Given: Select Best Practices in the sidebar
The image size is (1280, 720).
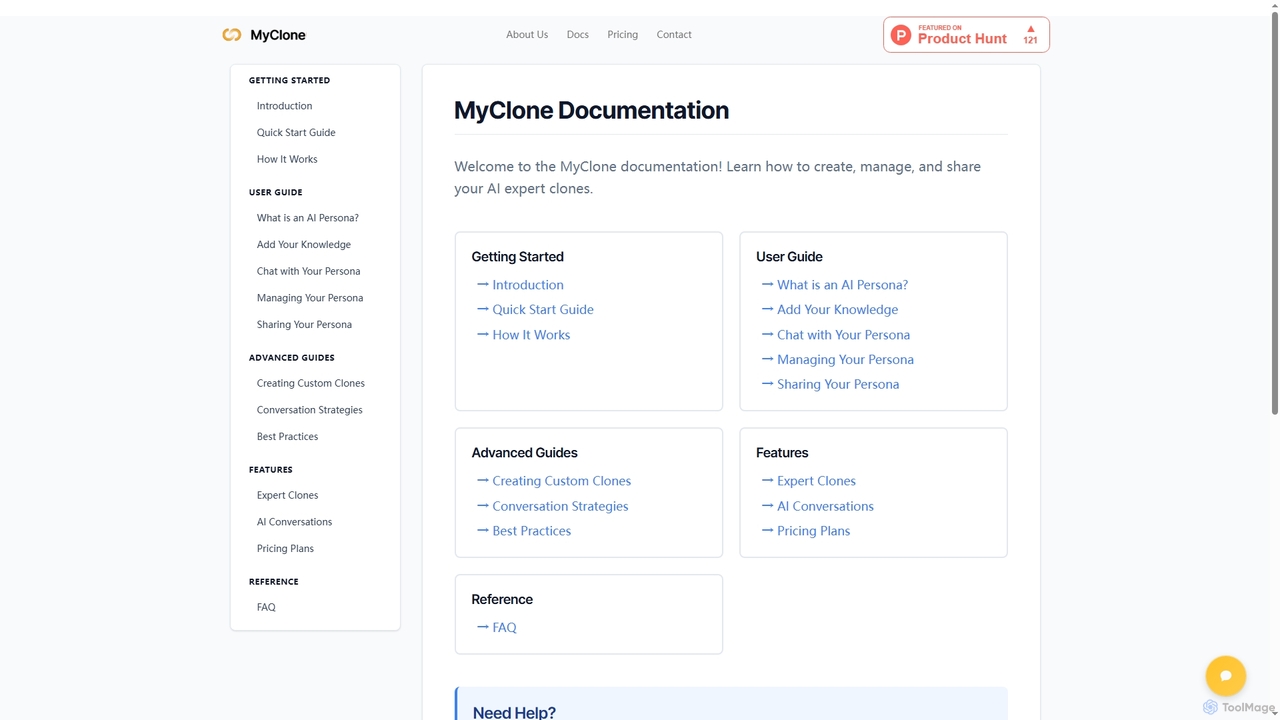Looking at the screenshot, I should coord(287,437).
